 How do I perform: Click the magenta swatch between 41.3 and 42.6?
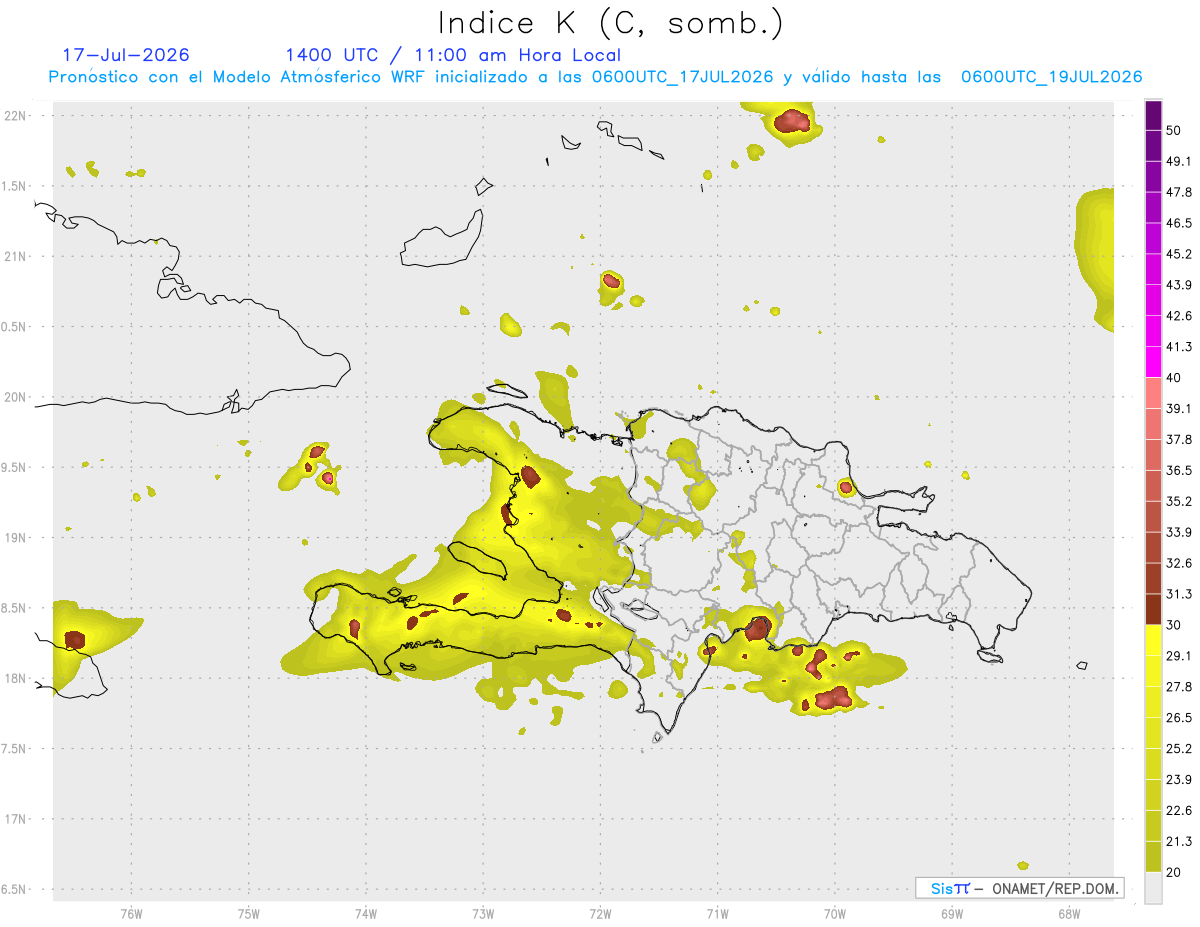click(x=1154, y=331)
